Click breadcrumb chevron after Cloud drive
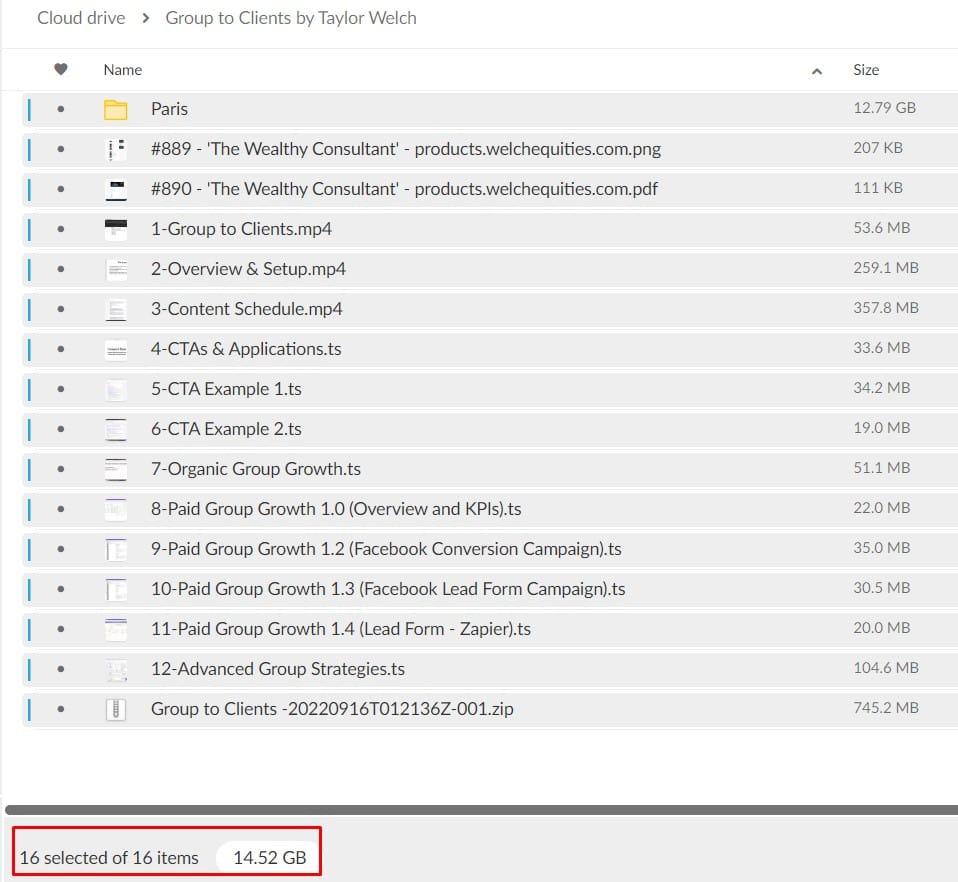 point(146,18)
